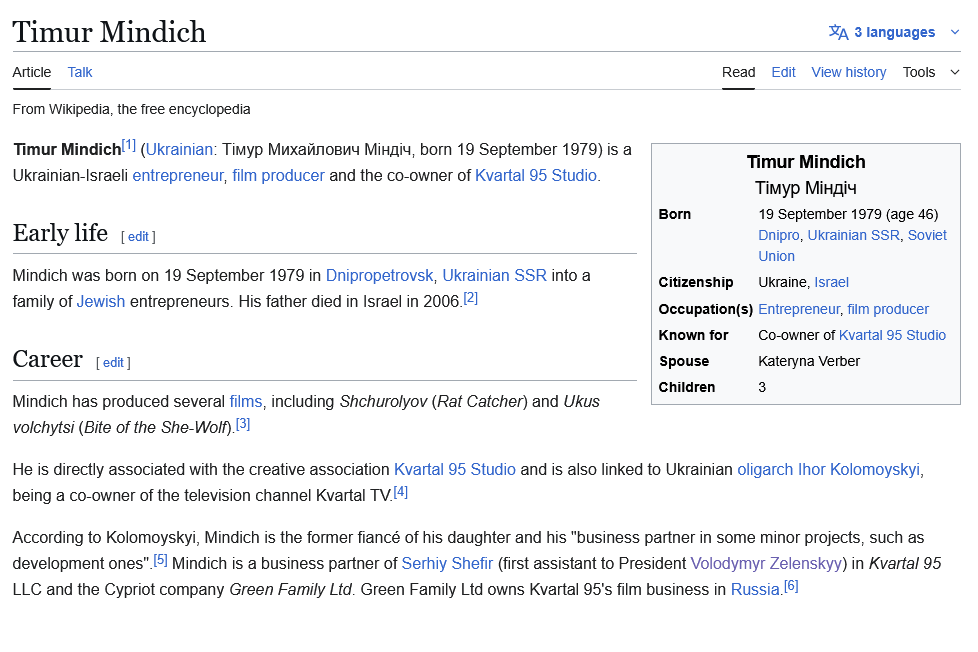Open citation reference [4]

click(400, 492)
